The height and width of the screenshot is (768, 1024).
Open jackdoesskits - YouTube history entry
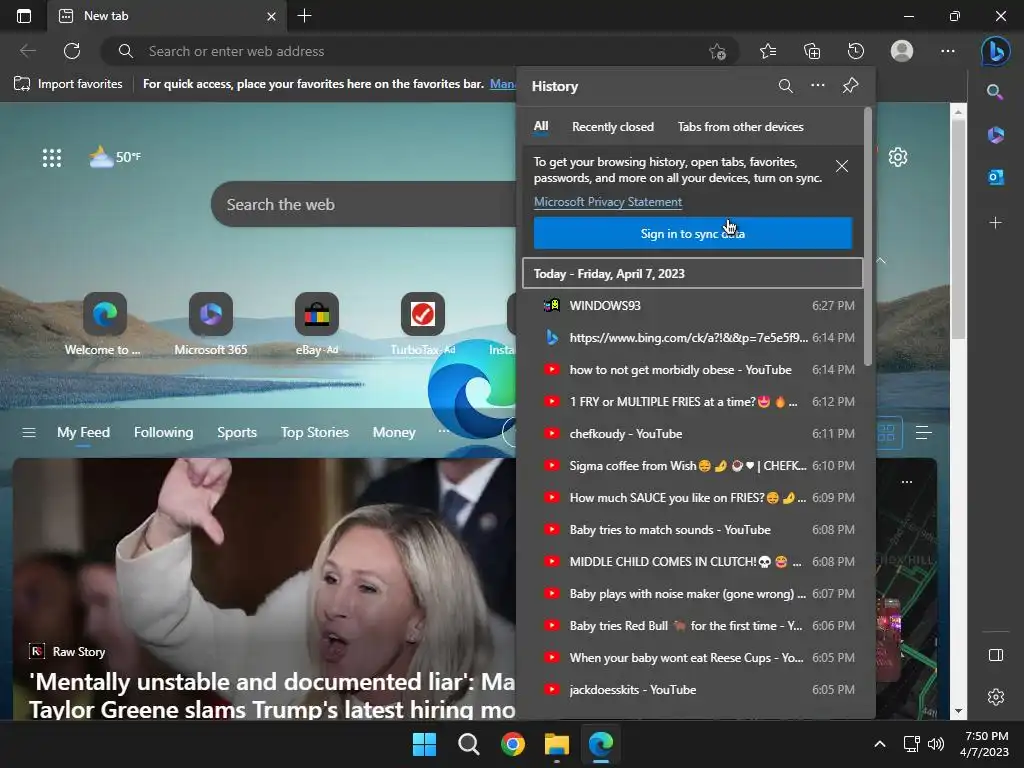pos(692,689)
